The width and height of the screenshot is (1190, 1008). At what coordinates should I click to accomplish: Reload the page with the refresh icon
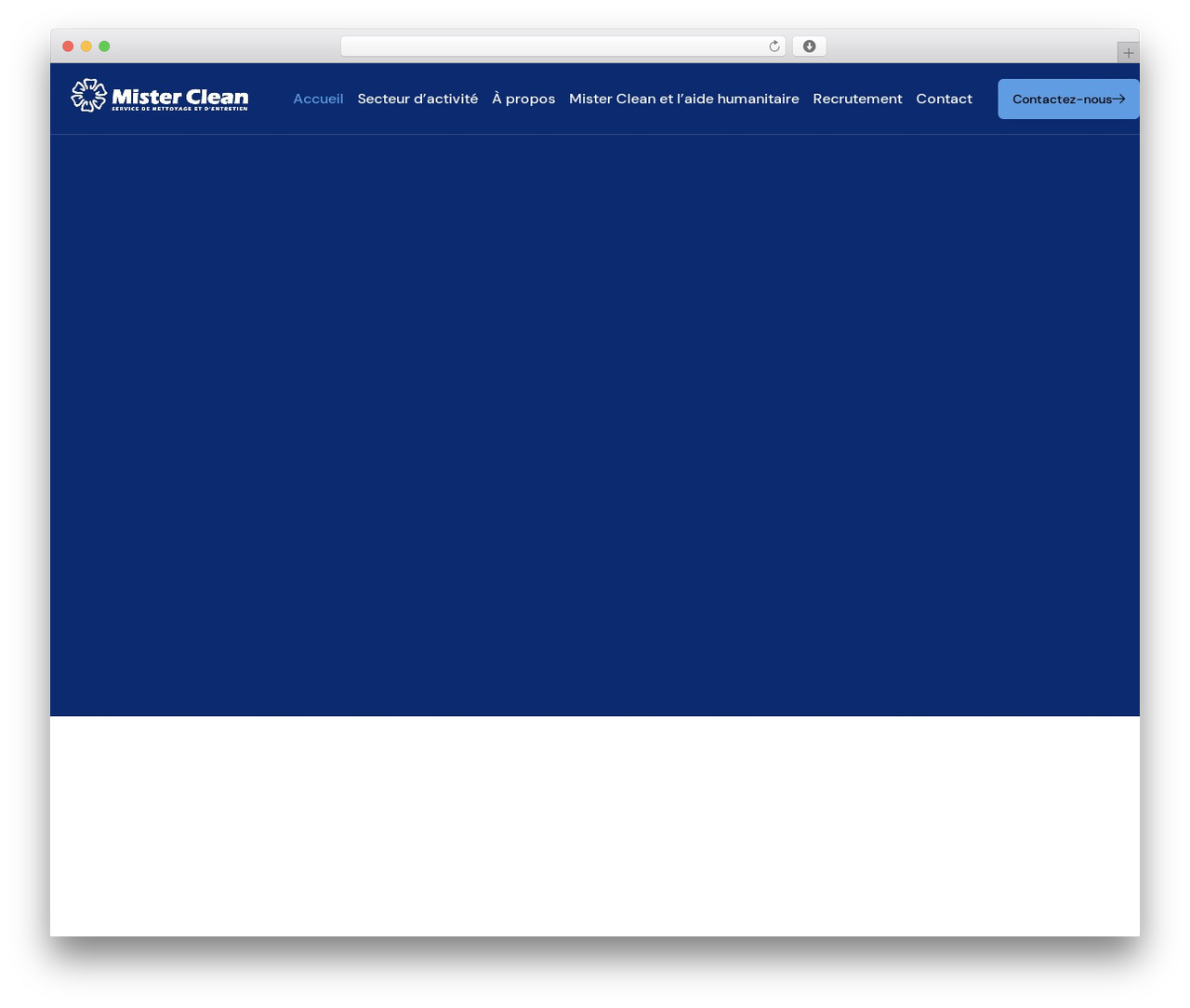[x=773, y=46]
